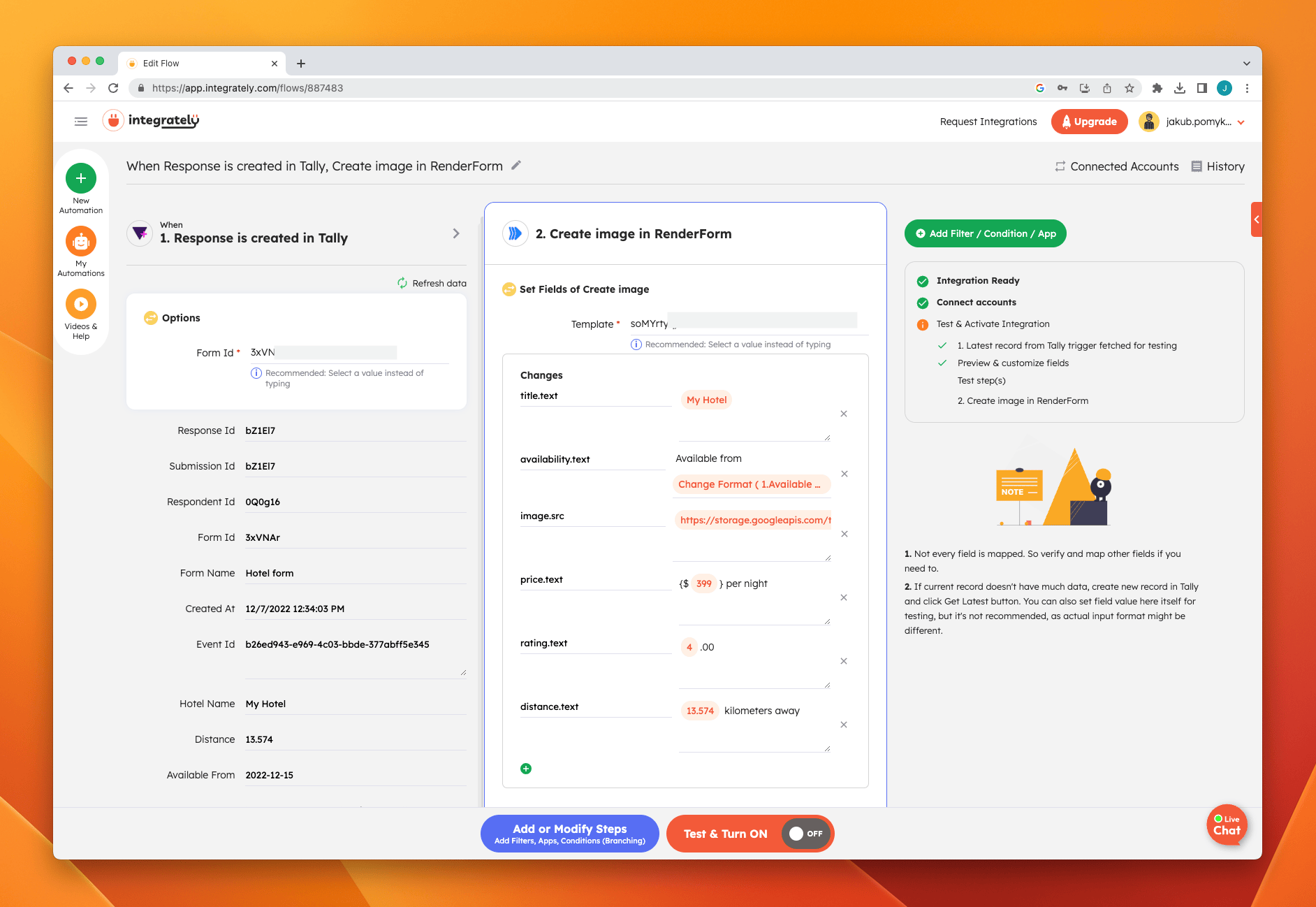Viewport: 1316px width, 907px height.
Task: Open the Live Chat bubble
Action: pos(1227,825)
